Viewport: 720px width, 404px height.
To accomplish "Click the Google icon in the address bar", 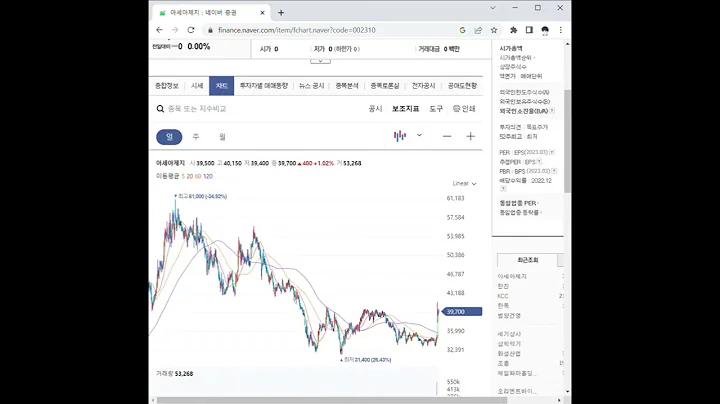I will (462, 30).
